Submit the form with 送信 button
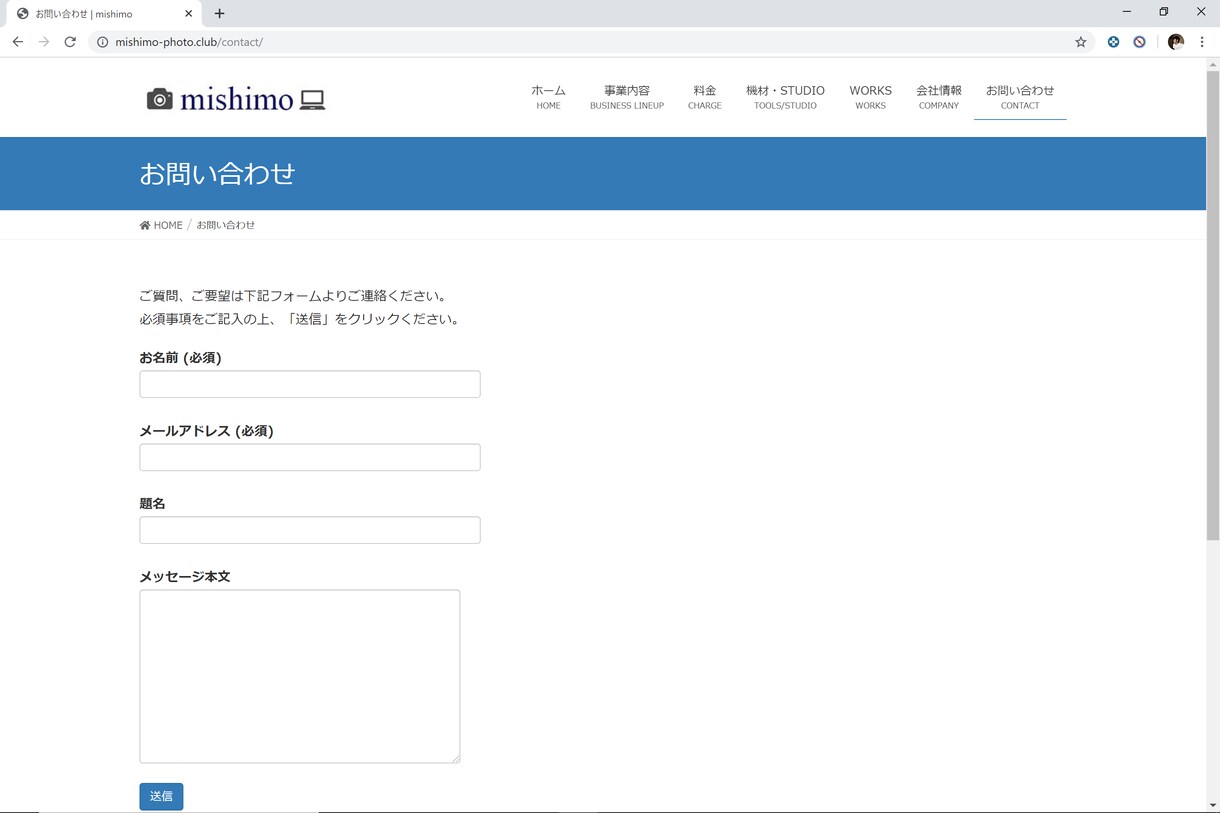 (x=161, y=796)
